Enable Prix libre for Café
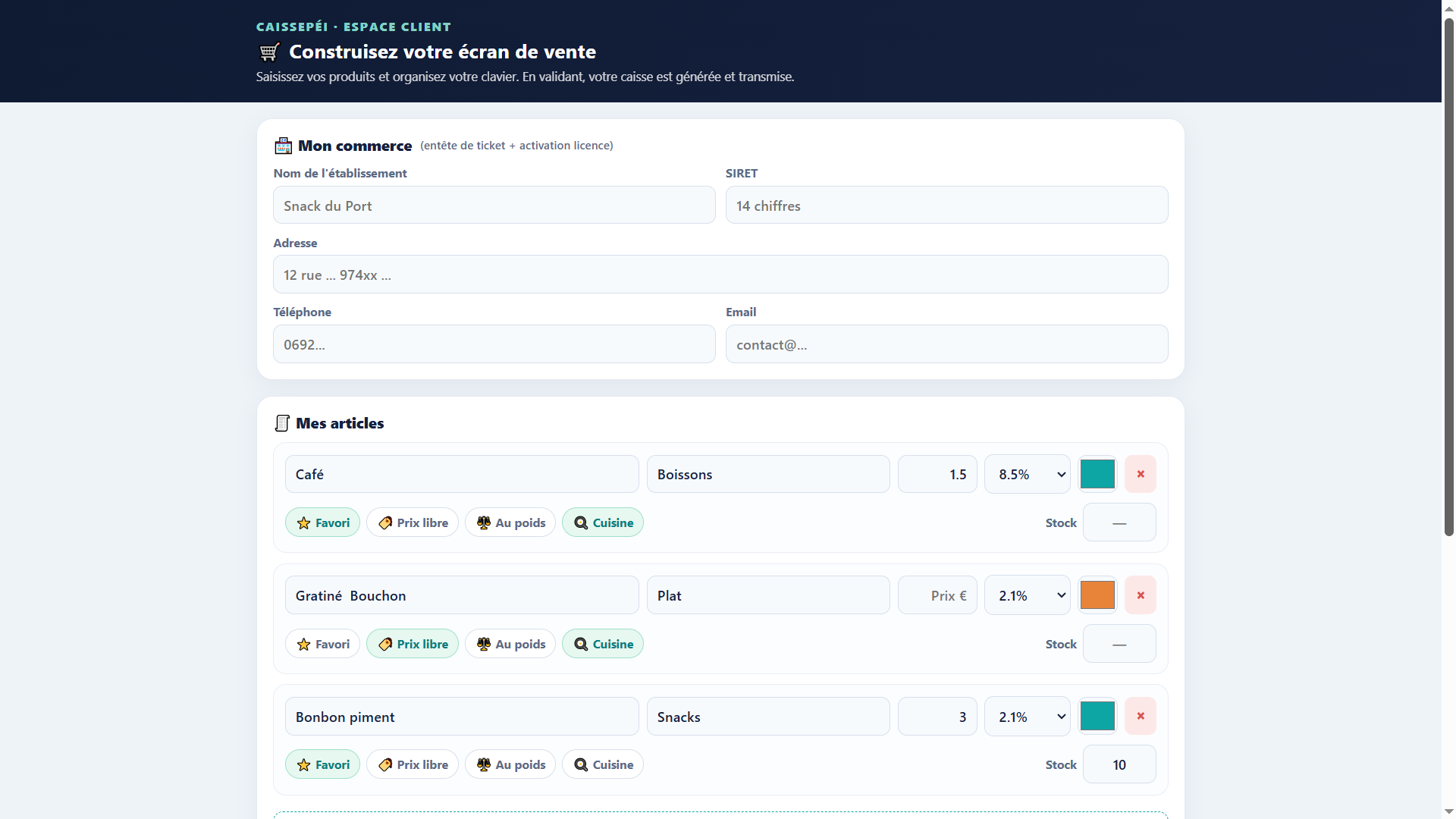The image size is (1456, 819). tap(413, 522)
